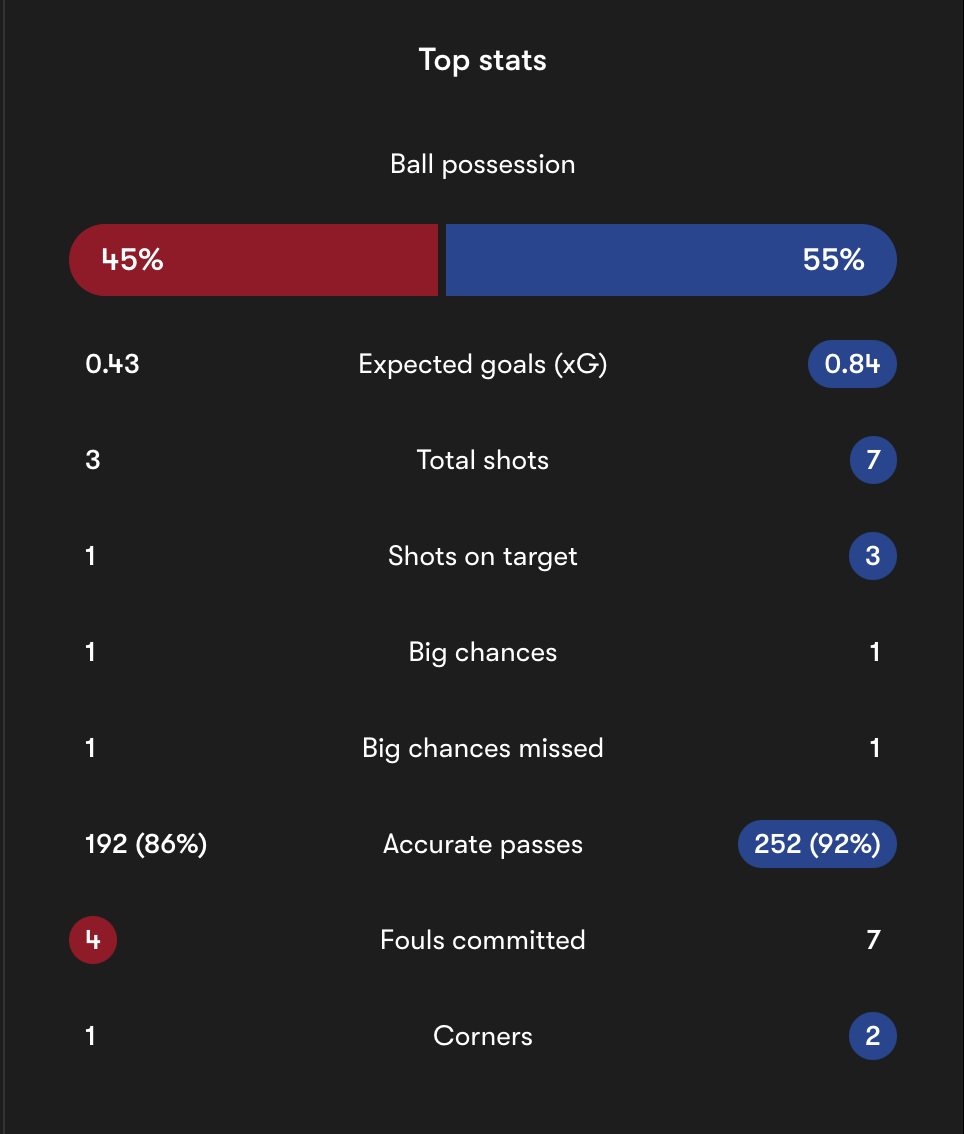Screen dimensions: 964x1134
Task: Click the Top stats heading
Action: point(482,60)
